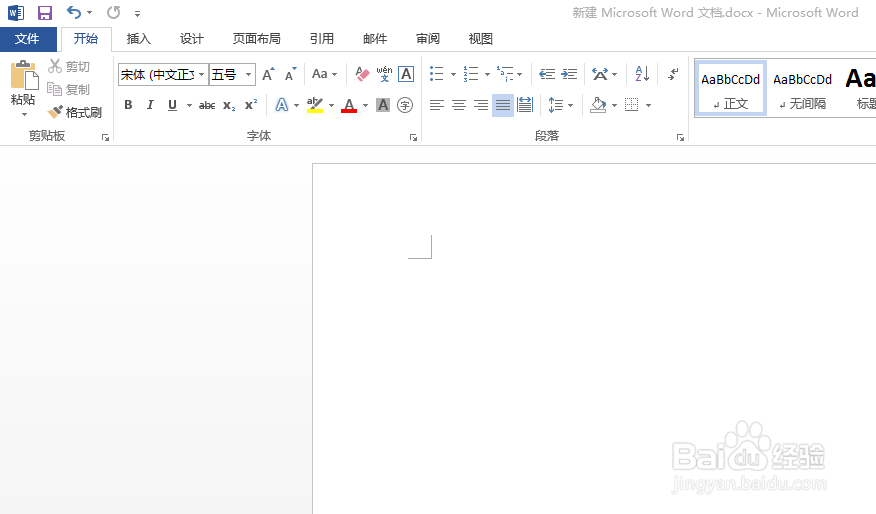Toggle italic formatting
The image size is (876, 514).
[x=150, y=104]
